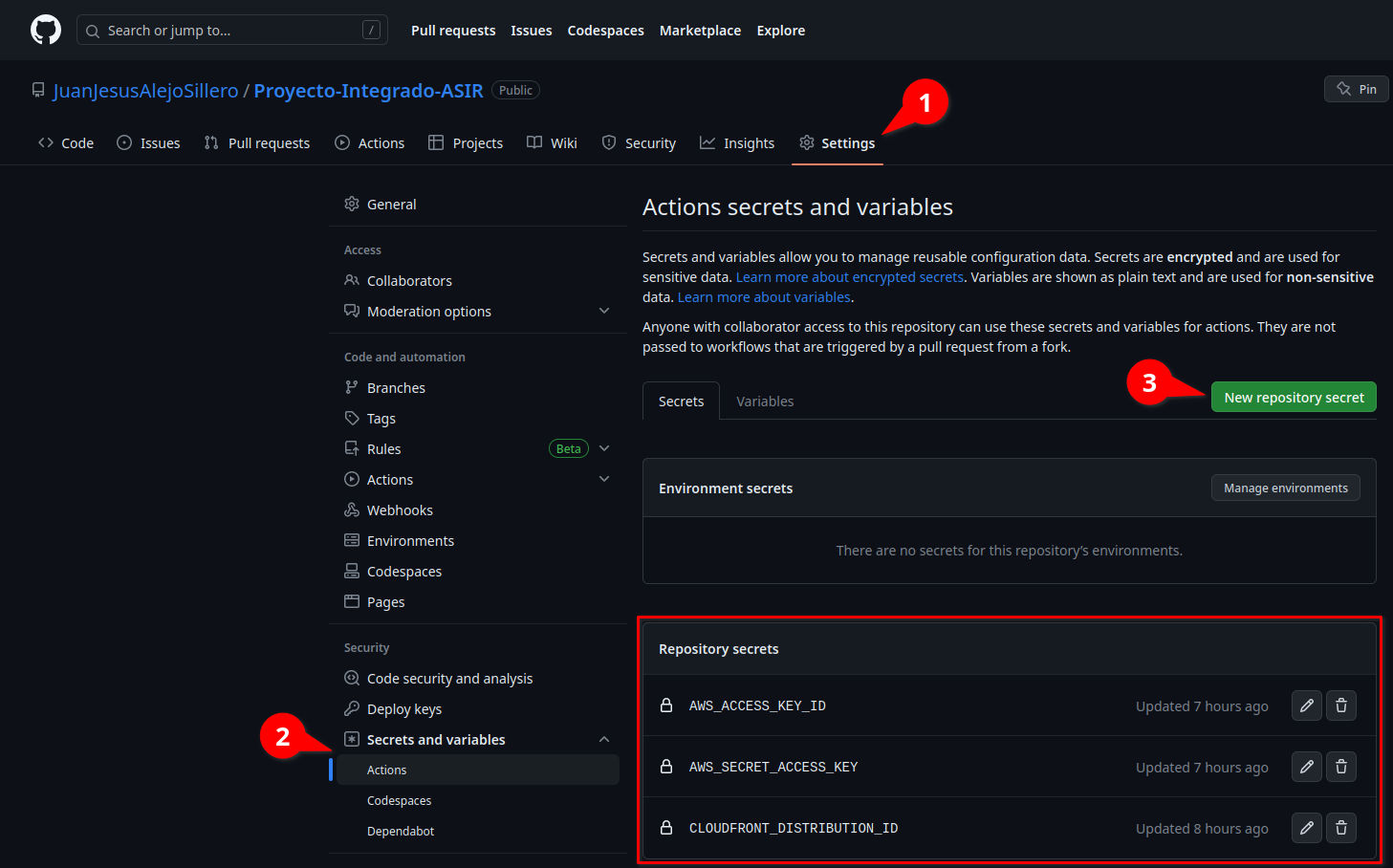Open JuanJesusAlejoSillero profile link
The height and width of the screenshot is (868, 1393).
145,90
